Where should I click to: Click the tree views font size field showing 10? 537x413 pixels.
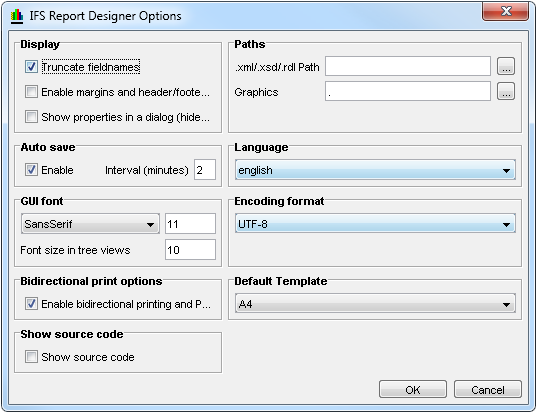point(190,250)
